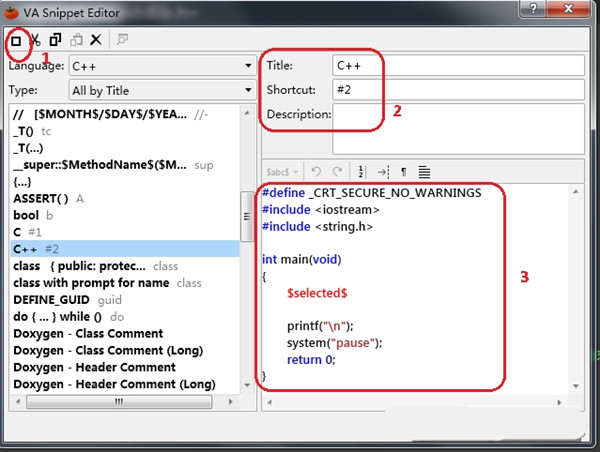600x452 pixels.
Task: Toggle paragraph marks visibility icon
Action: click(x=403, y=172)
